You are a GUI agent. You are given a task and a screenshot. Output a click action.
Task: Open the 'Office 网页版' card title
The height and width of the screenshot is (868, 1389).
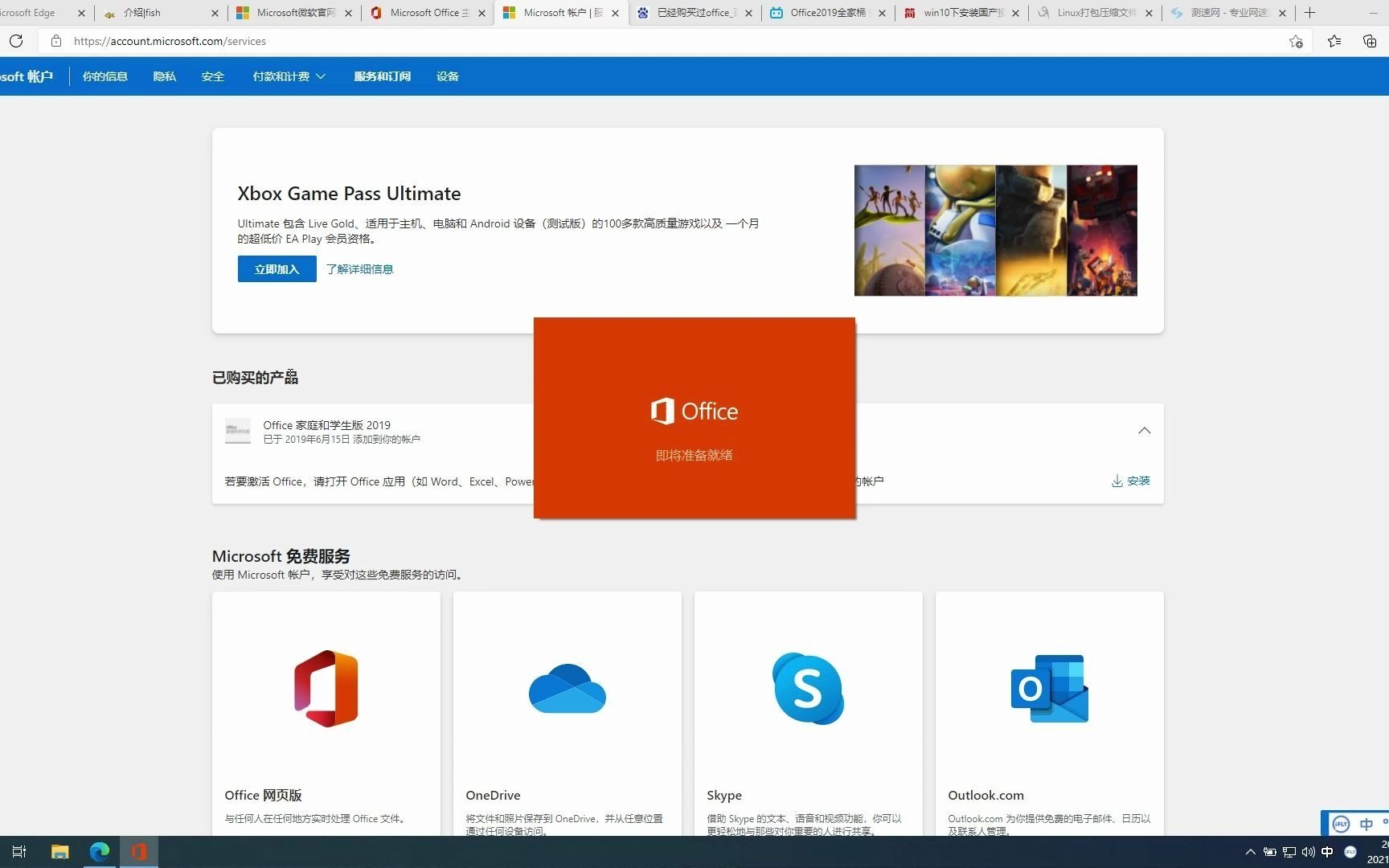(264, 795)
